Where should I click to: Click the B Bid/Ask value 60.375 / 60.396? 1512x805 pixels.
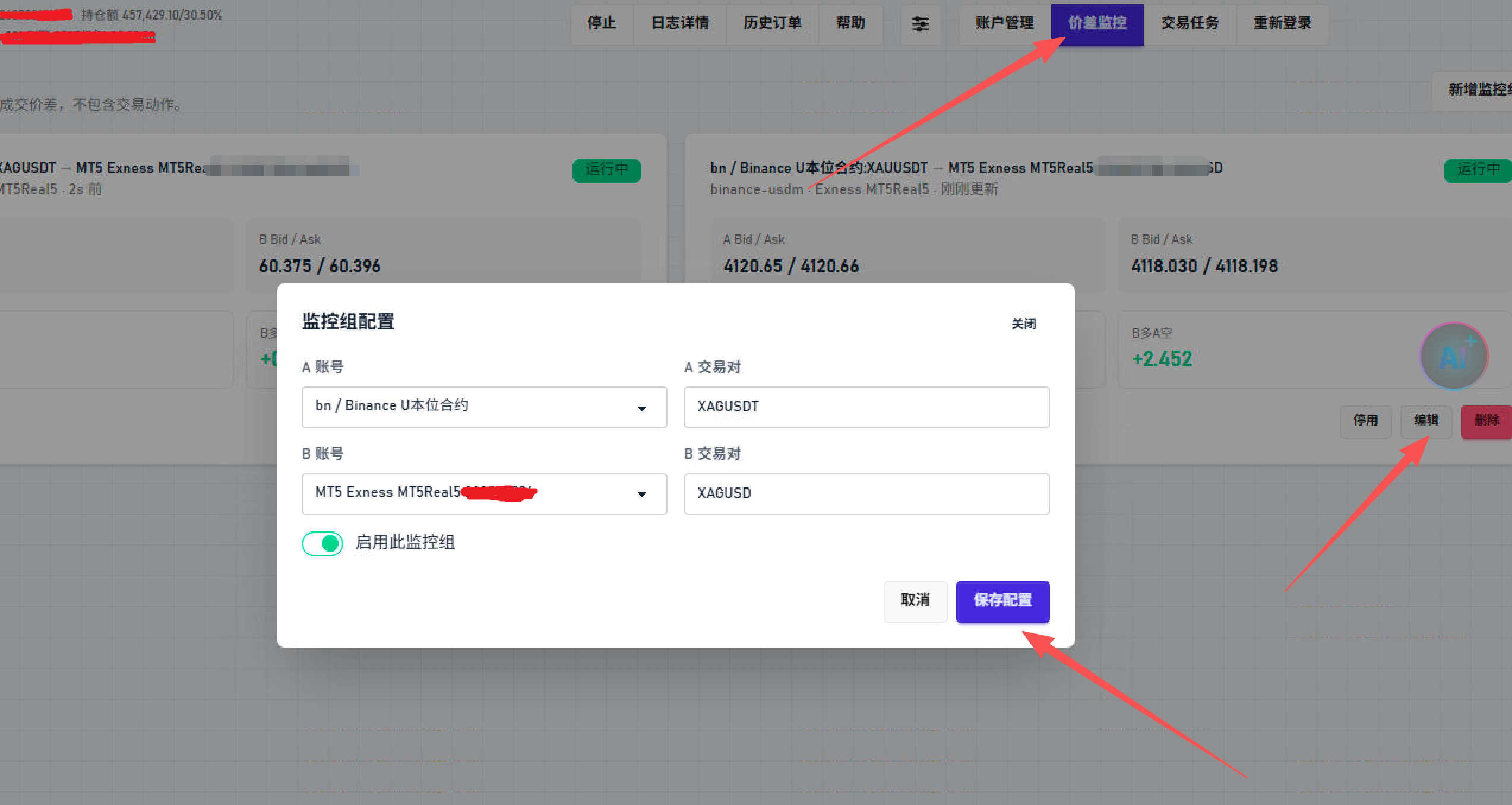tap(320, 267)
